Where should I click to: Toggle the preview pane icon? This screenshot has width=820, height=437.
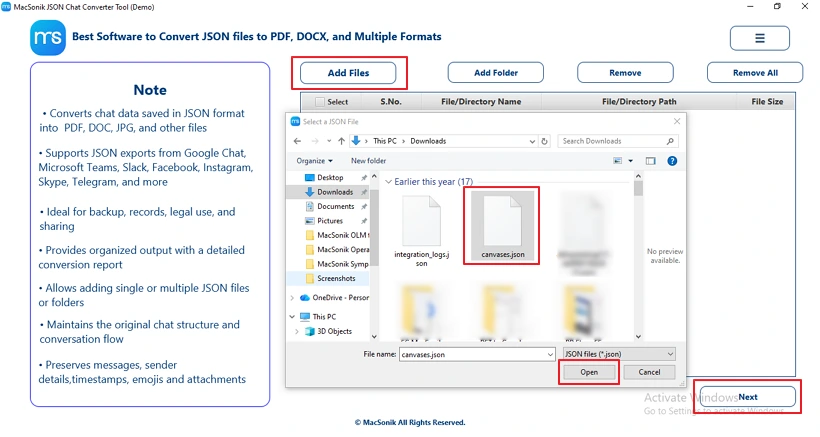pyautogui.click(x=650, y=161)
